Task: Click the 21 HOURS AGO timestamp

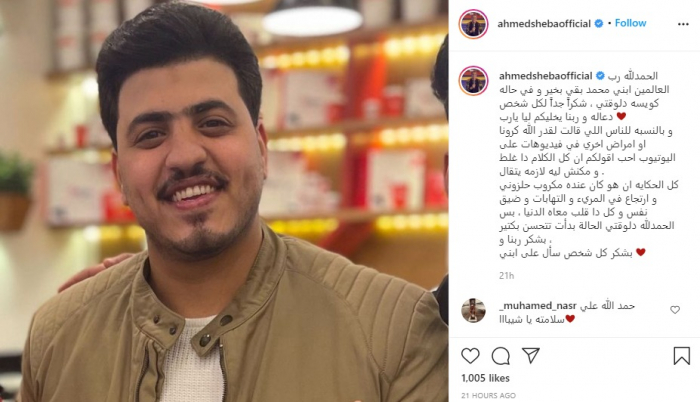Action: 488,396
